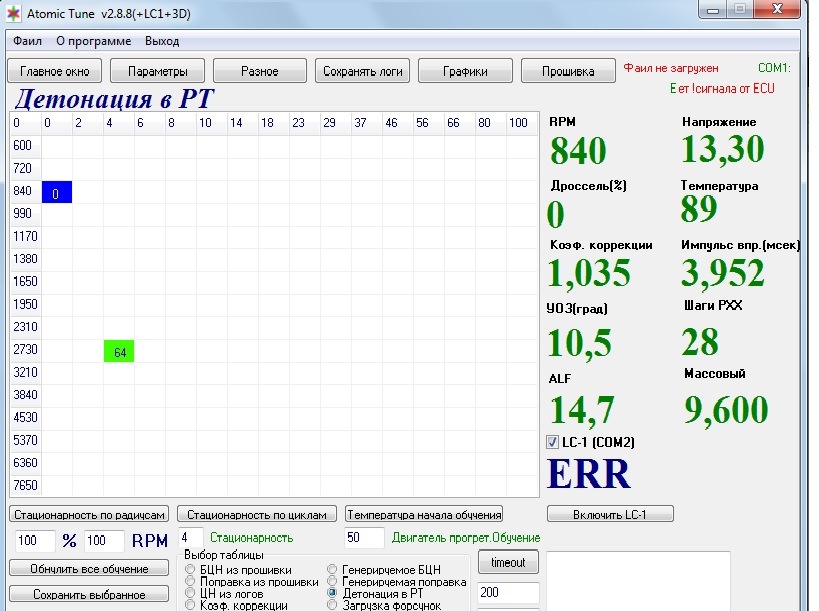Select Генерируемая поправка radio button
819x611 pixels.
[332, 581]
